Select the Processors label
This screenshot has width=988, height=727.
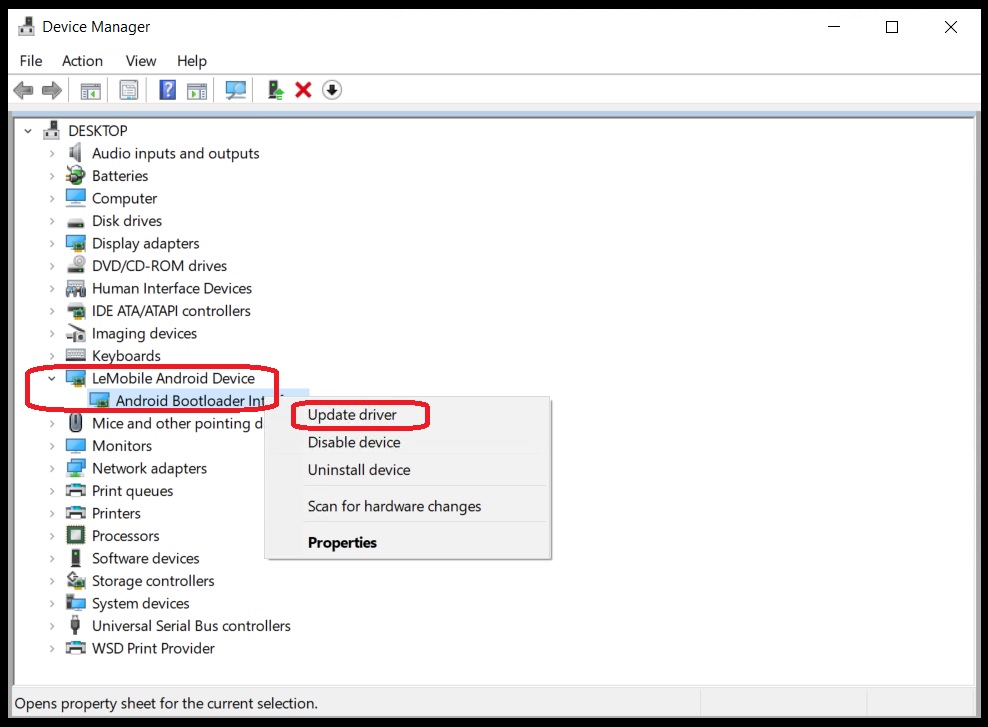pyautogui.click(x=125, y=536)
